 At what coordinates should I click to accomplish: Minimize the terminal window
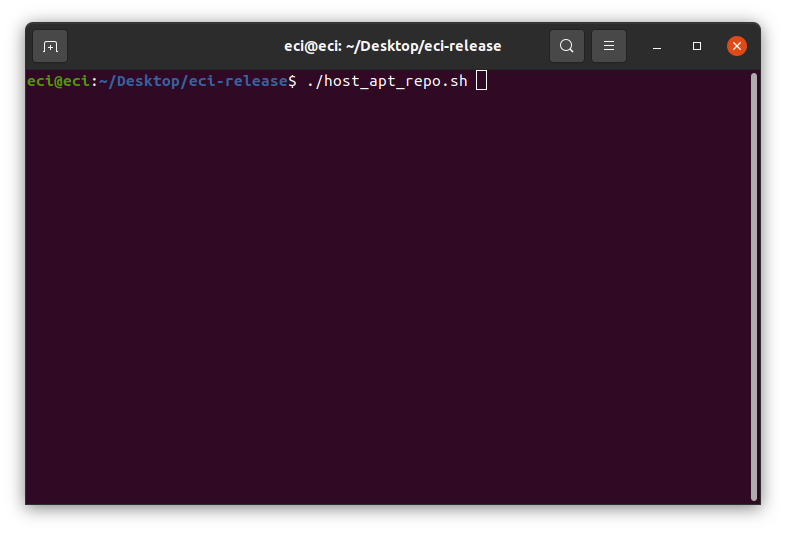pyautogui.click(x=657, y=46)
